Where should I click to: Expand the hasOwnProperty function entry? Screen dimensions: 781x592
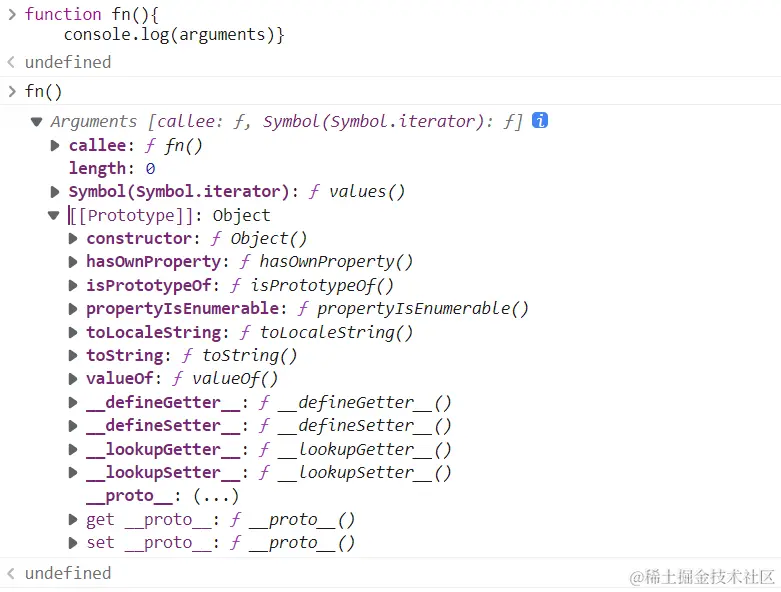(x=73, y=262)
